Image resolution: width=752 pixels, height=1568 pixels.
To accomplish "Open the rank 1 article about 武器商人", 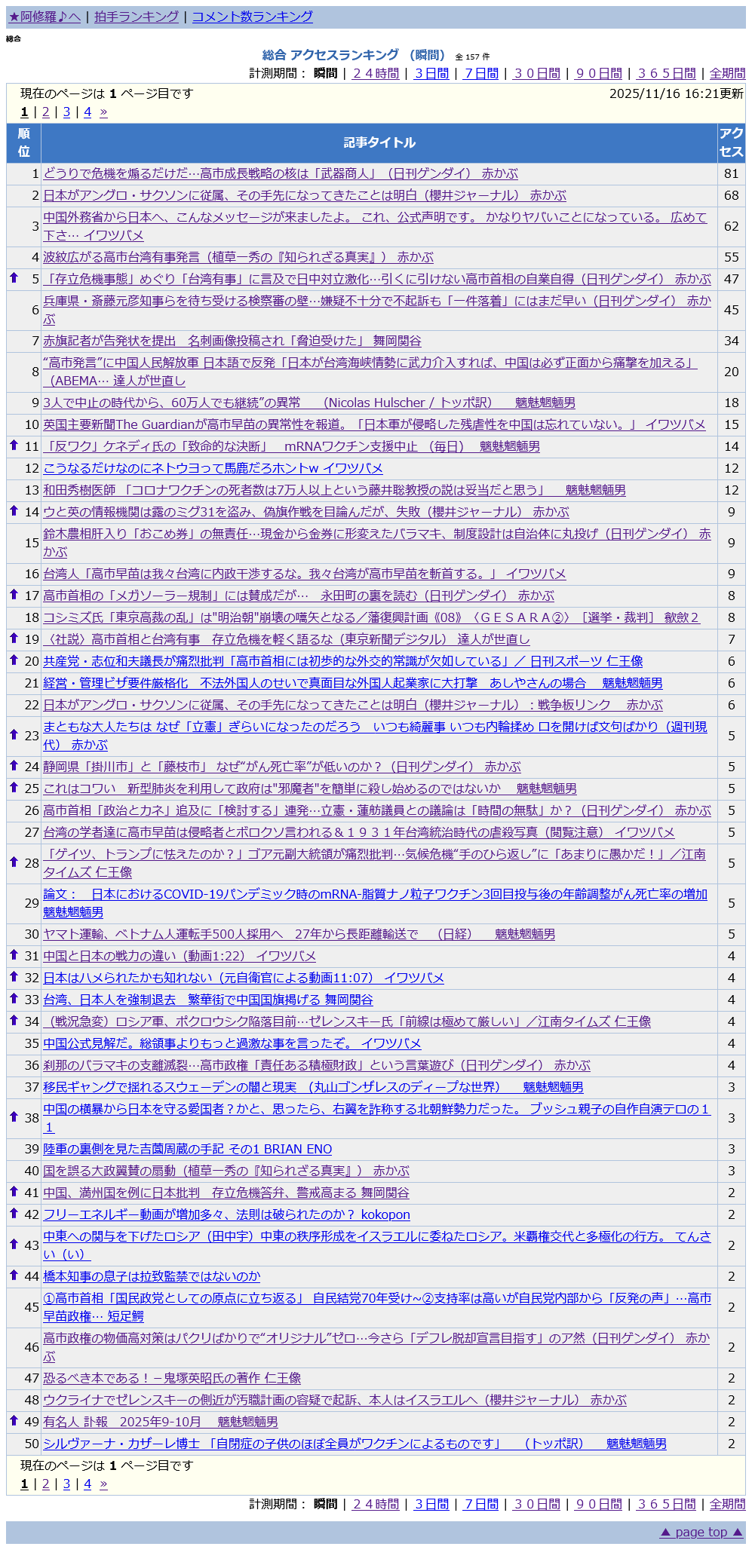I will pos(281,173).
